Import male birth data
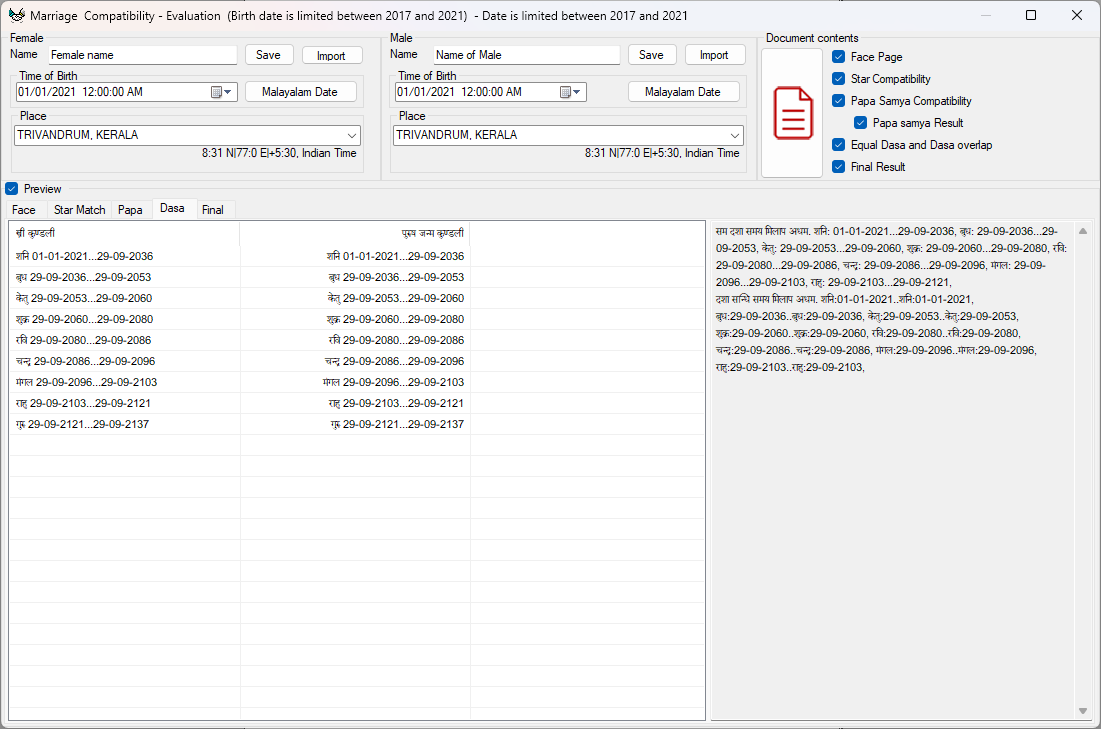Viewport: 1101px width, 729px height. 714,55
